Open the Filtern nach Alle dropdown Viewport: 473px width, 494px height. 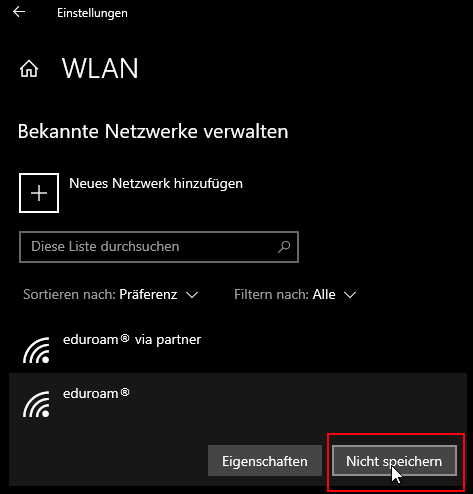click(295, 295)
